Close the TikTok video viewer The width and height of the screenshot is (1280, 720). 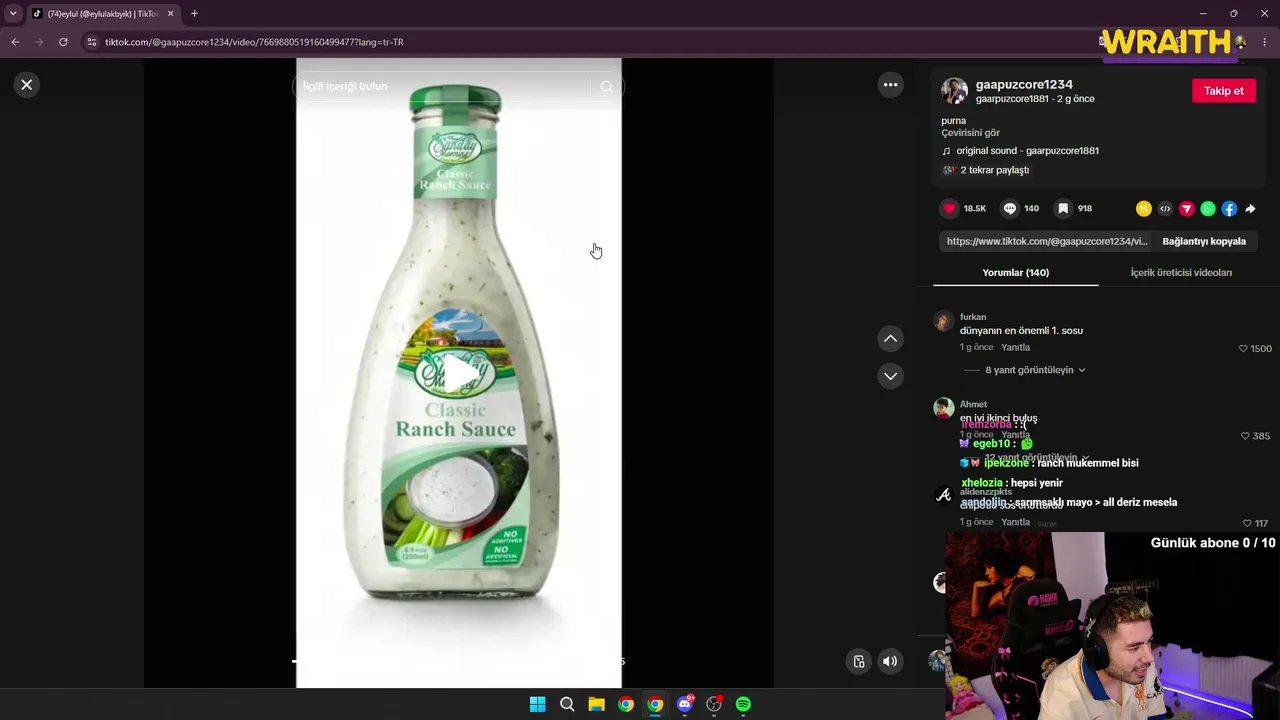pyautogui.click(x=27, y=85)
